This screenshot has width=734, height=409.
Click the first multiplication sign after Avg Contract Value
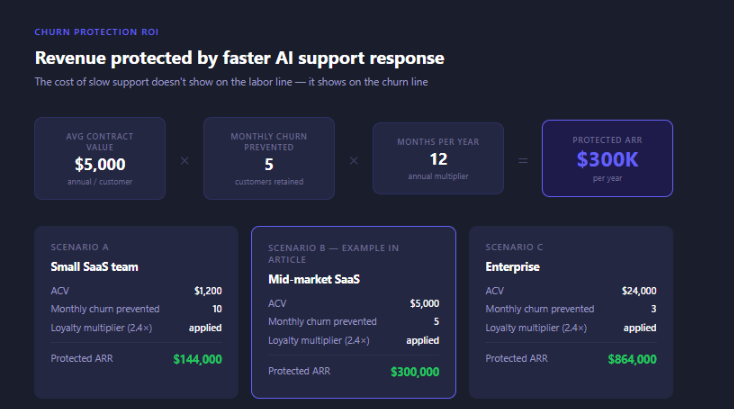(x=184, y=159)
